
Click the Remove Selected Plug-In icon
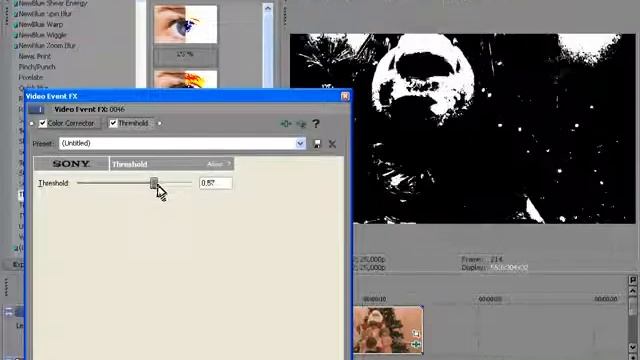301,124
